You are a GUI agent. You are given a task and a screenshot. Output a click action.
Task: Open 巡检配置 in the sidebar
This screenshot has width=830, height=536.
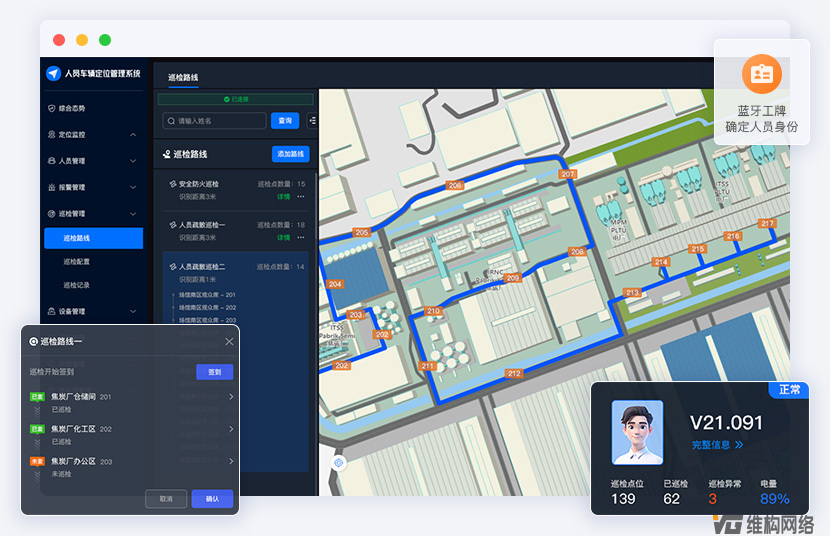[x=77, y=262]
